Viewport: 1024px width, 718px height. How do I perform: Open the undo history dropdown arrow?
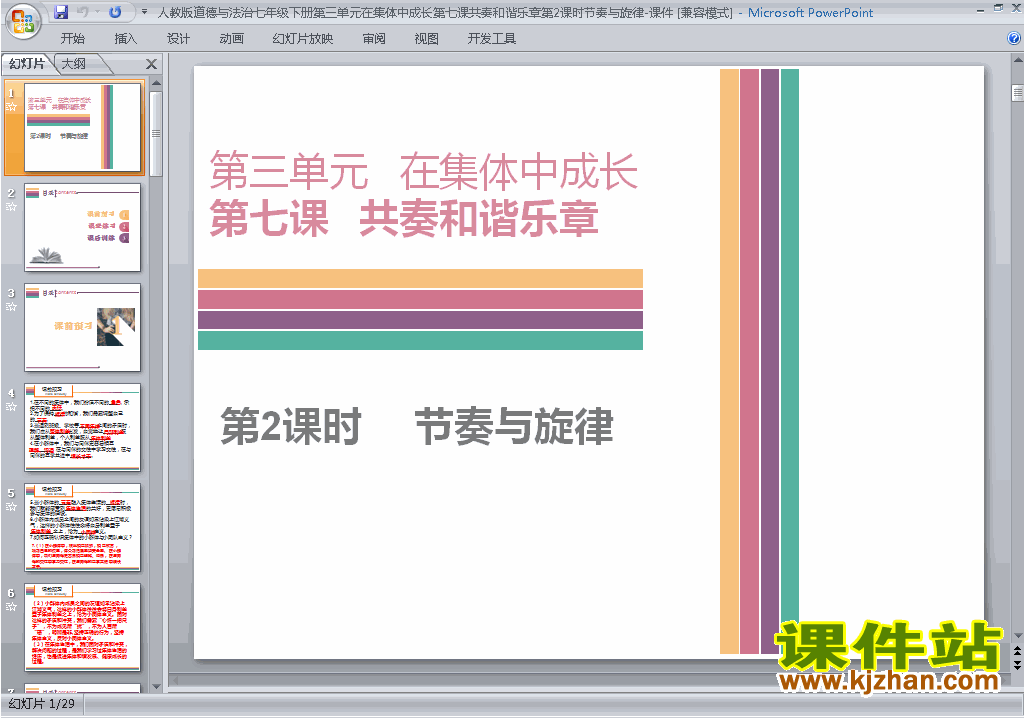(97, 12)
